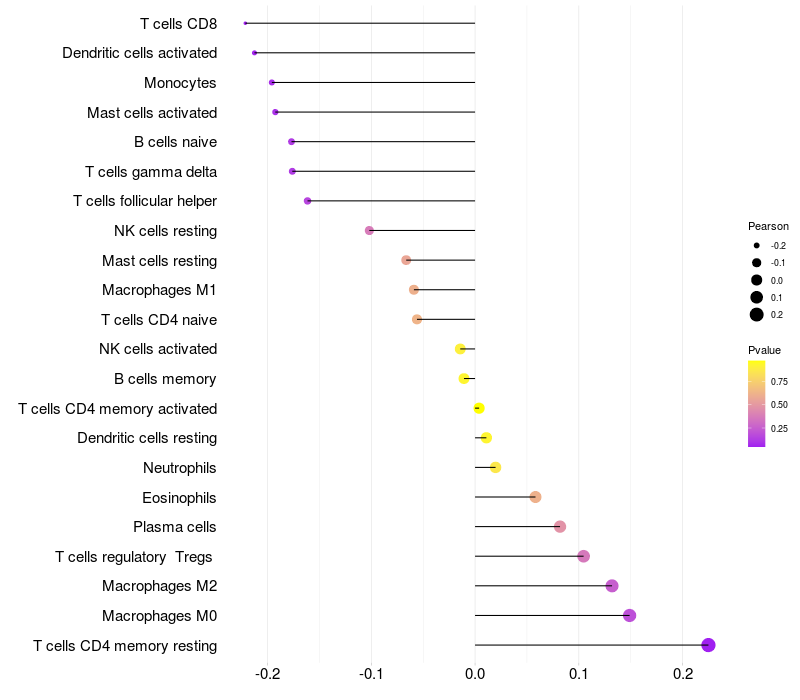This screenshot has width=800, height=700.
Task: Click the Neutrophils yellow data point
Action: (x=495, y=467)
